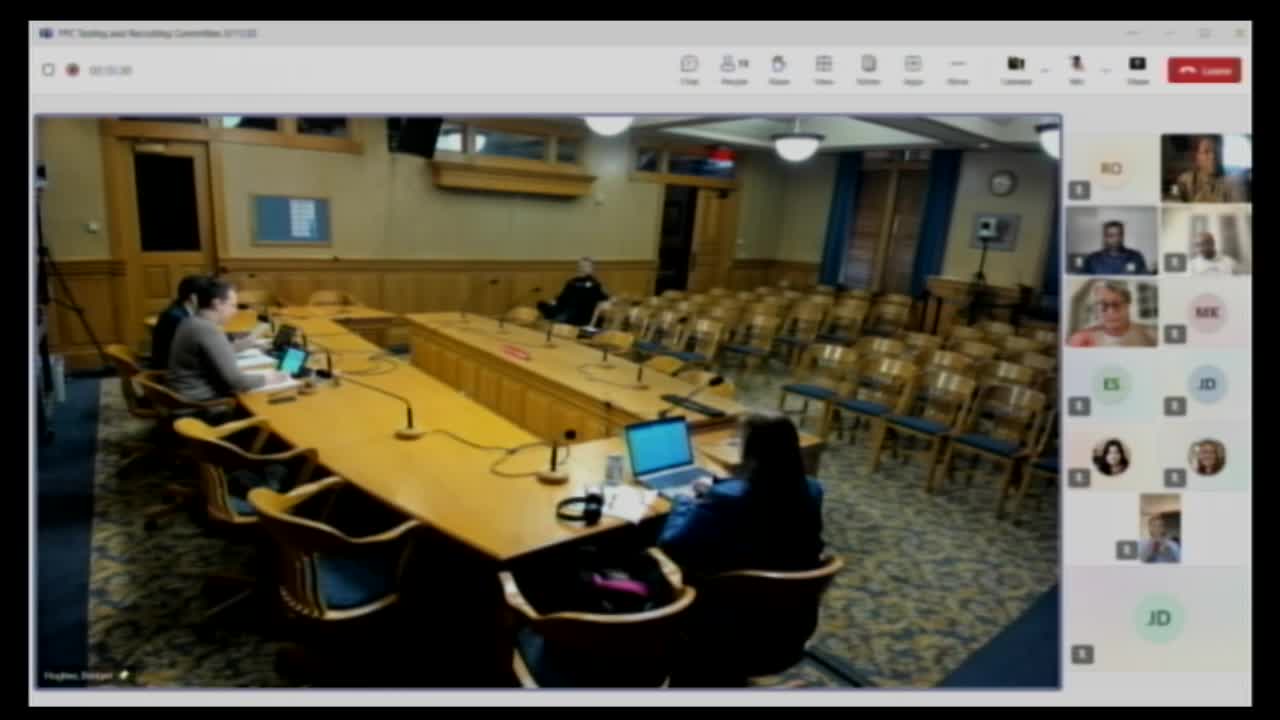
Task: Select the large JD tile at bottom
Action: click(x=1158, y=617)
